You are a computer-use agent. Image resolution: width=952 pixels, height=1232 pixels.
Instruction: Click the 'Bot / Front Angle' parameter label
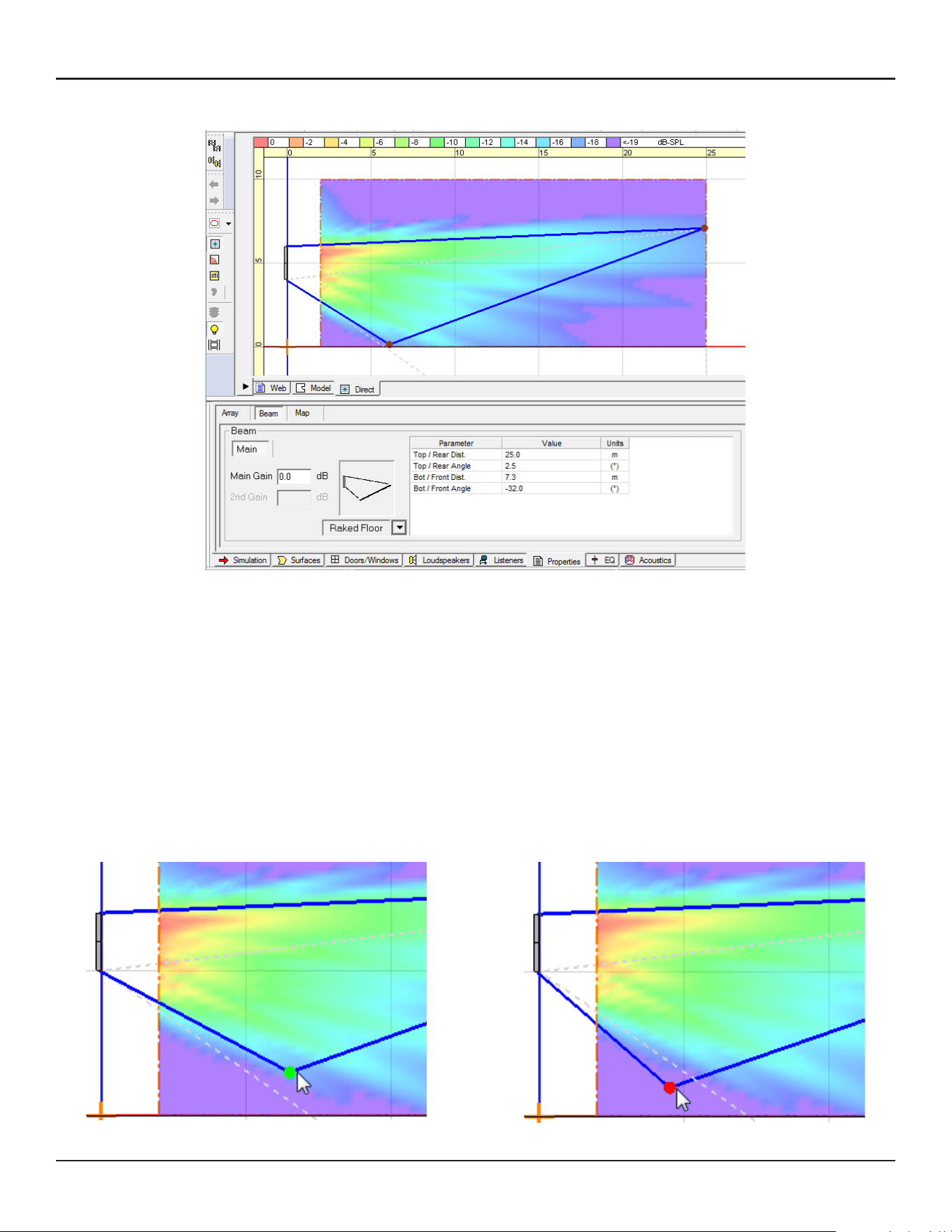tap(442, 488)
